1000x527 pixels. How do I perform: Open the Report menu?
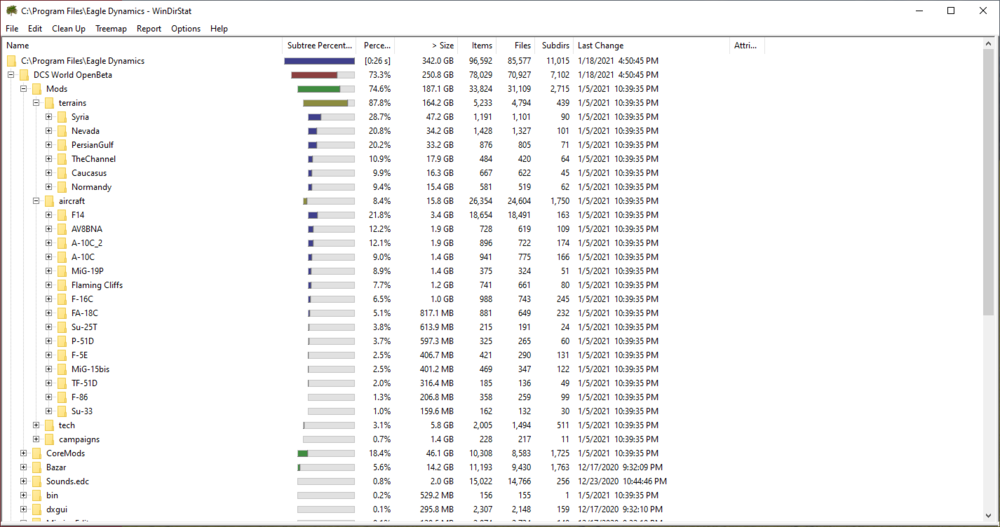coord(149,29)
